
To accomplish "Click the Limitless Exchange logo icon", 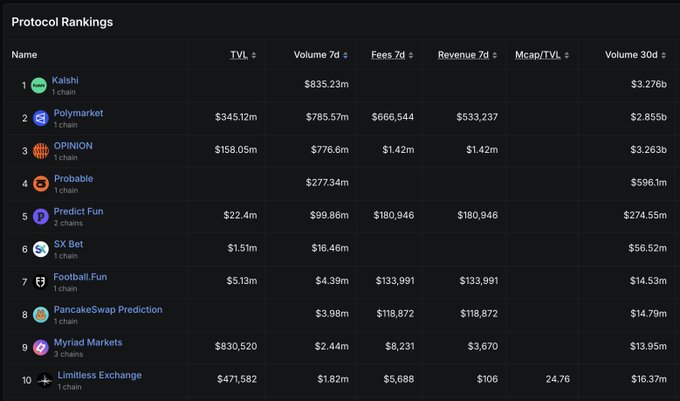I will tap(44, 380).
